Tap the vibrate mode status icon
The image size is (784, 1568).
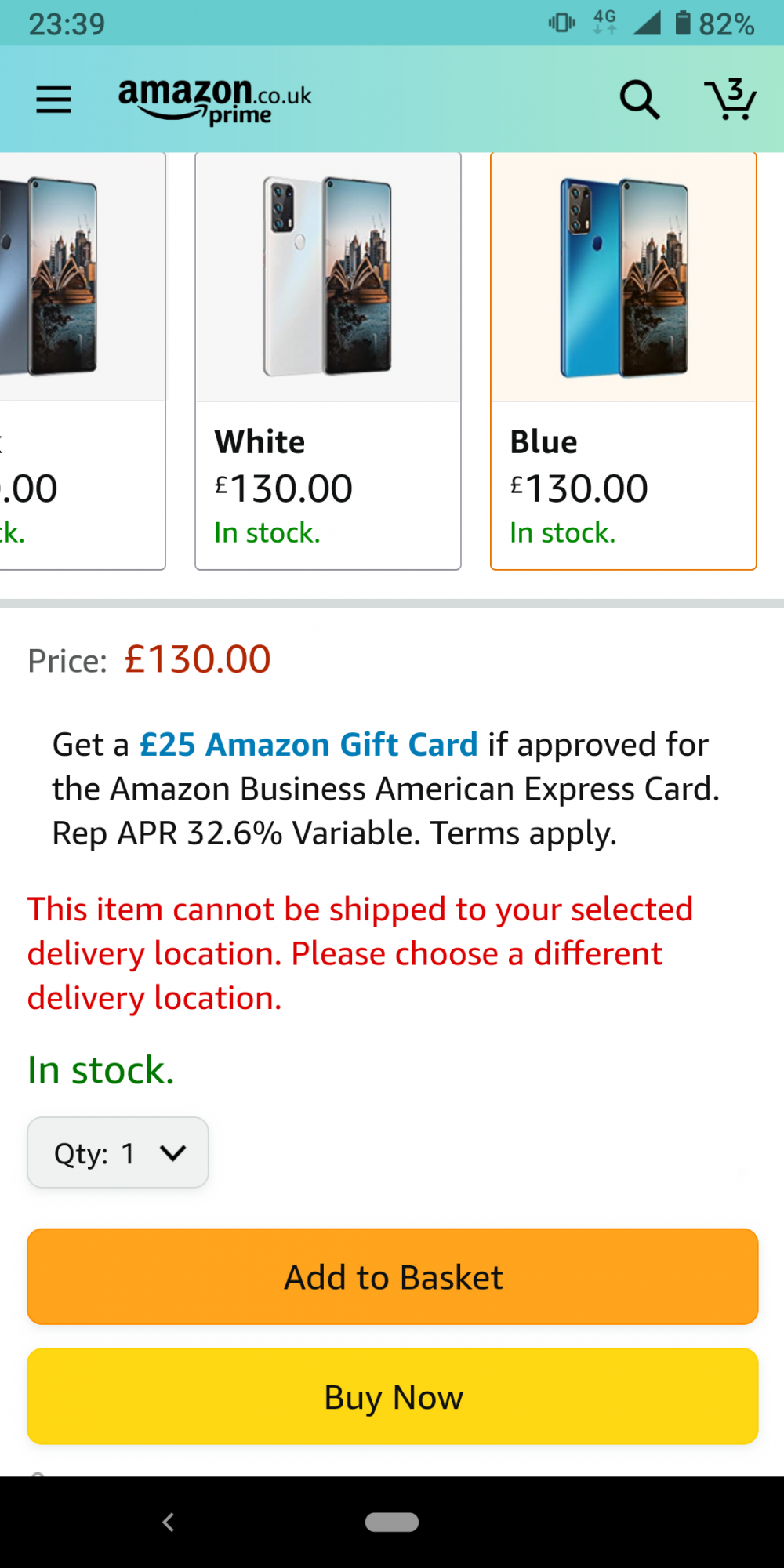(561, 23)
